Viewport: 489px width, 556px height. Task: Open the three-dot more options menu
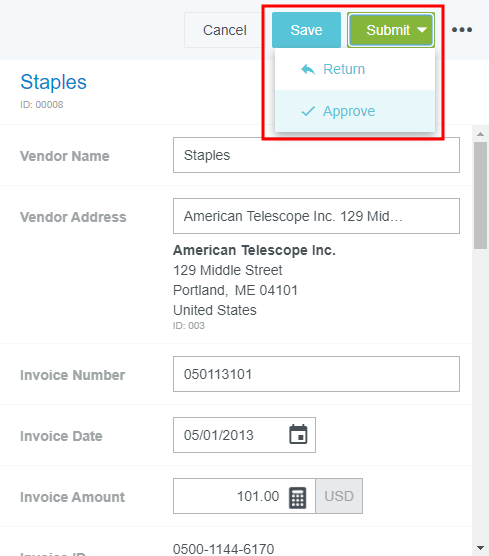(462, 30)
